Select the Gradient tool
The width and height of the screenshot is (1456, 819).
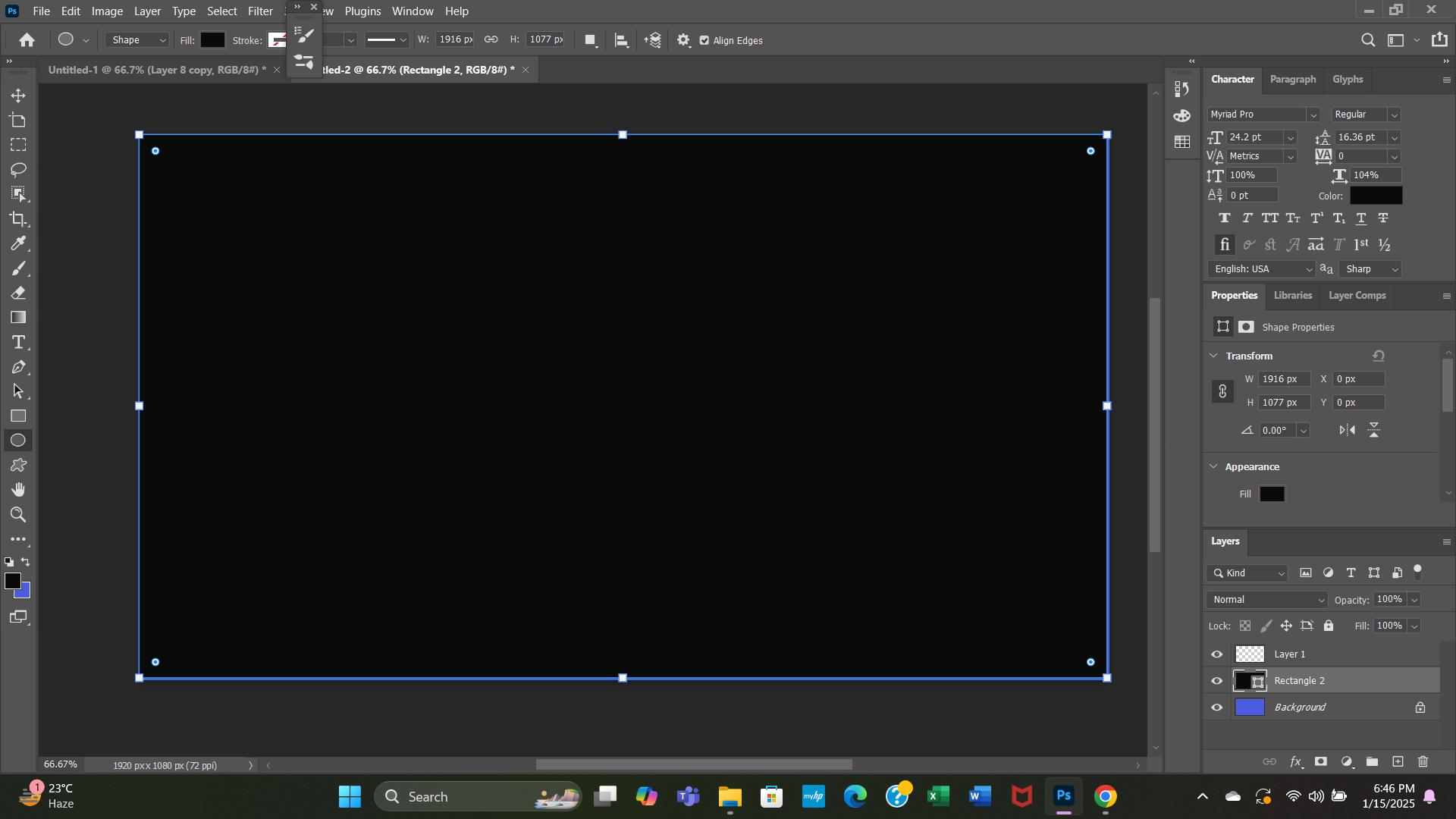[18, 318]
